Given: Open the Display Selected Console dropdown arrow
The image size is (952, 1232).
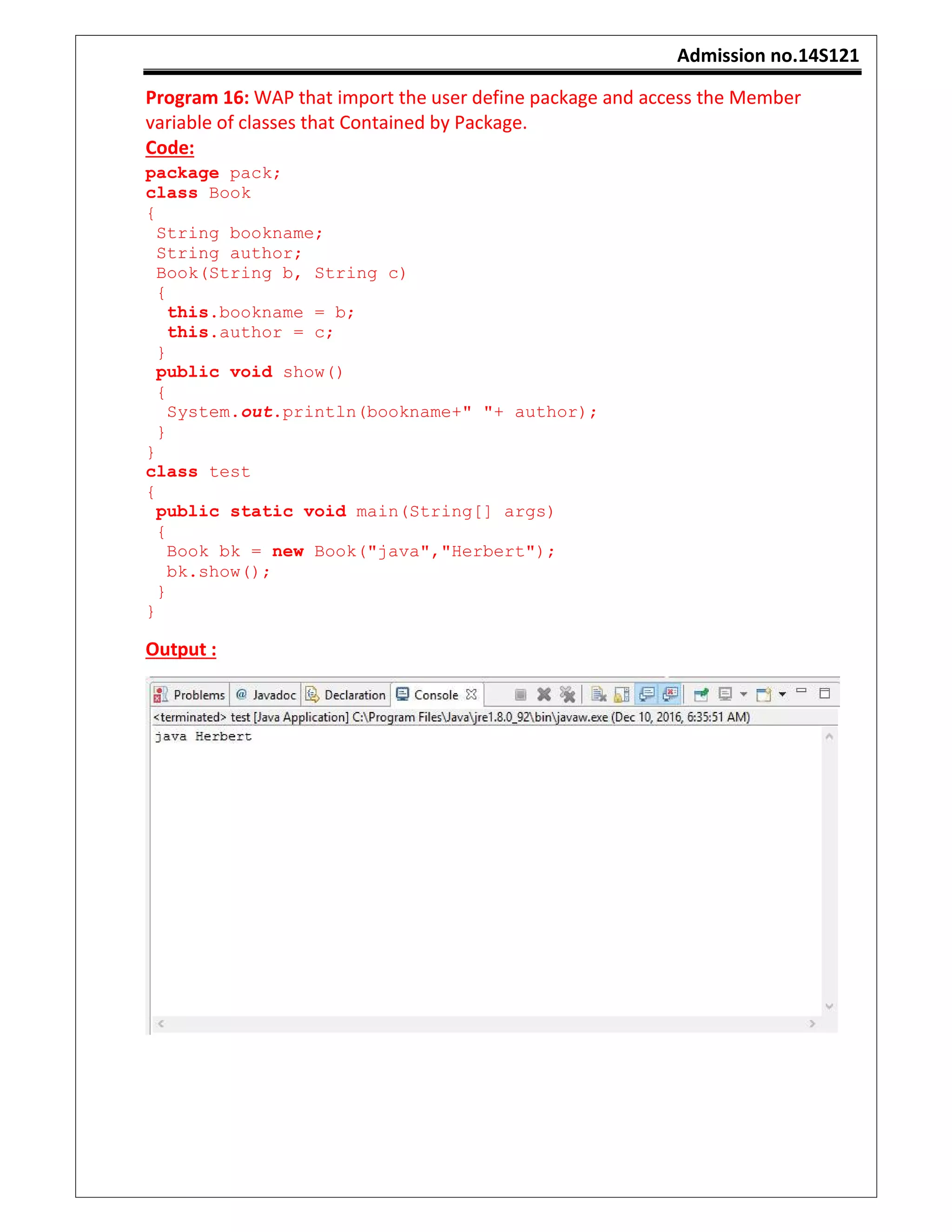Looking at the screenshot, I should tap(743, 695).
